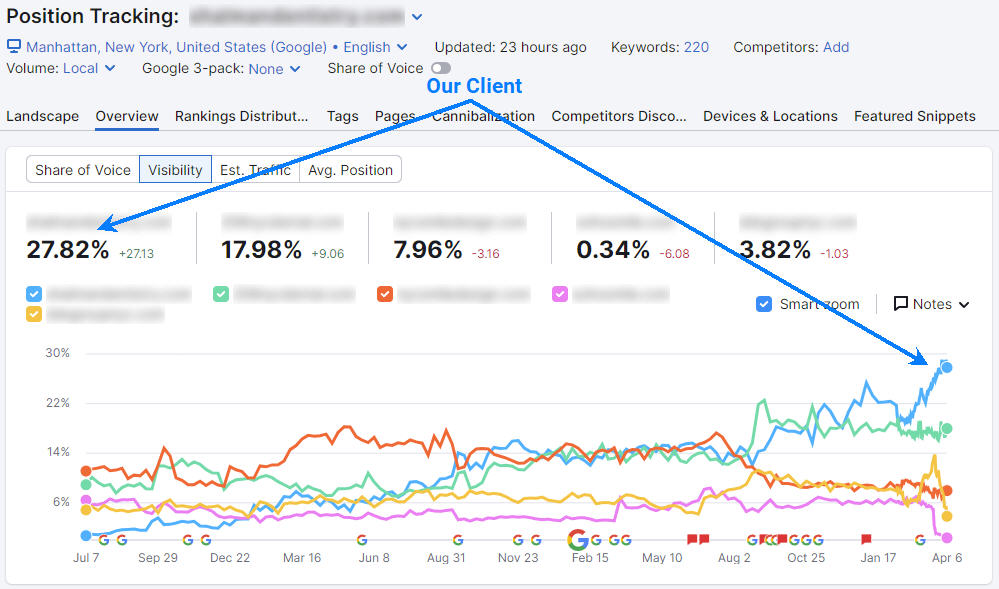
Task: Select the Avg. Position tab
Action: [x=350, y=169]
